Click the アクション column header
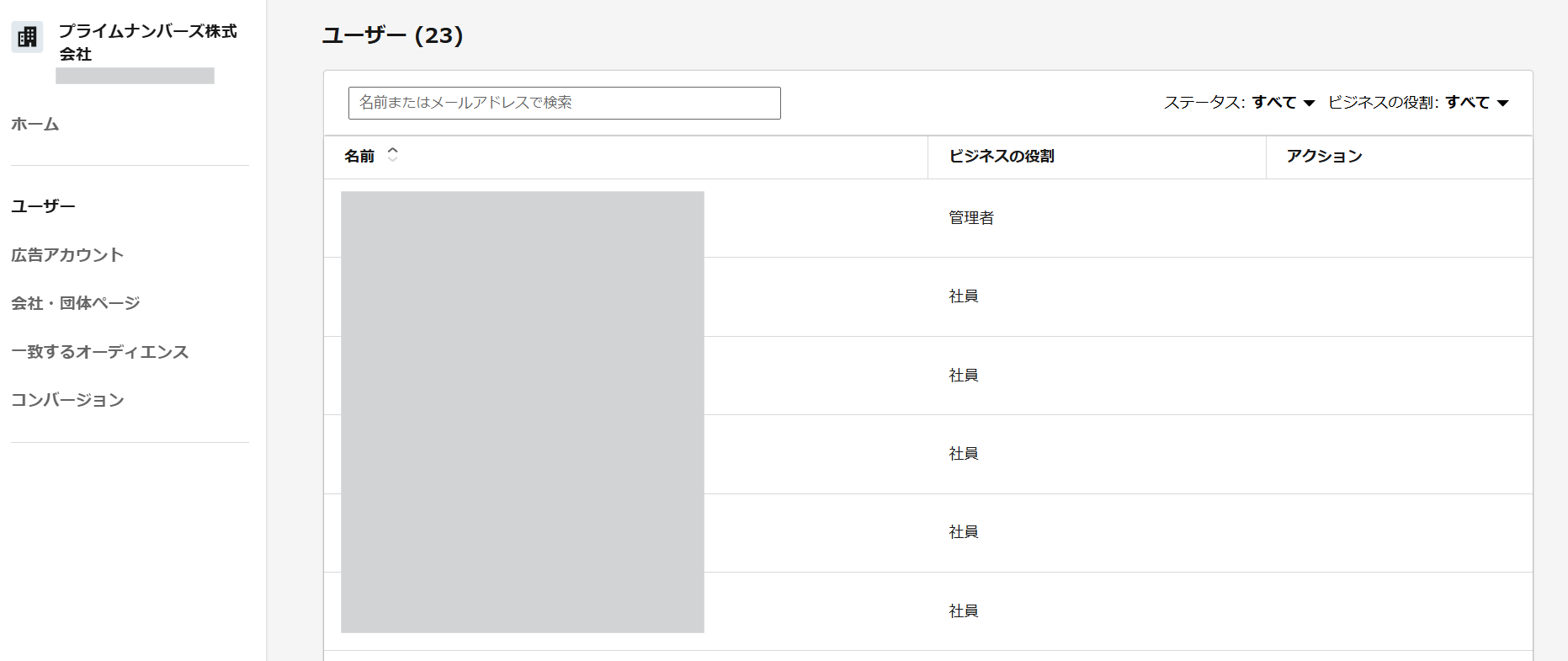The height and width of the screenshot is (661, 1568). (1324, 157)
